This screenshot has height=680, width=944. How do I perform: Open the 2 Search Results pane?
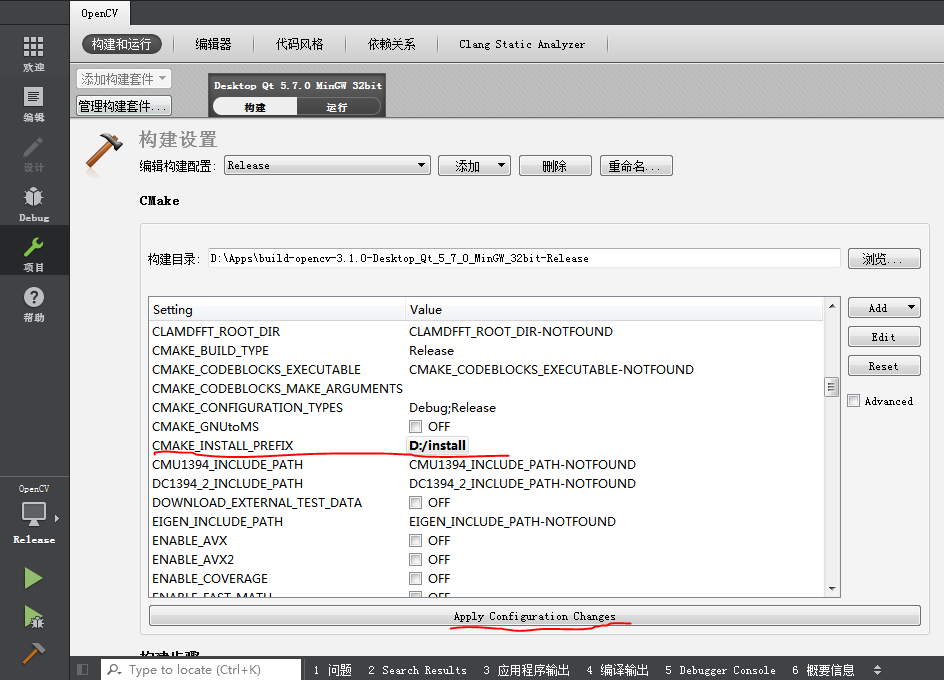(417, 670)
